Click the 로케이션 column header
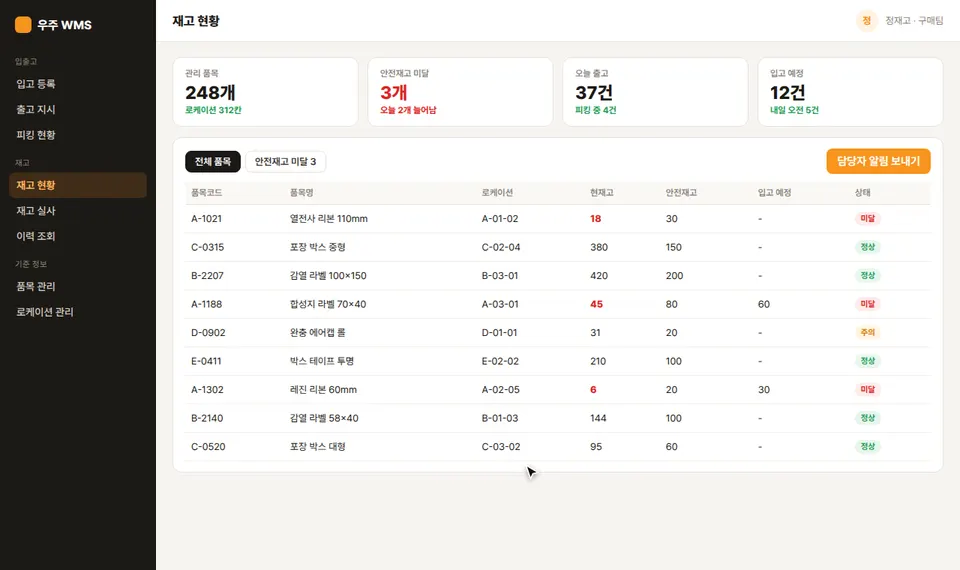 [497, 192]
